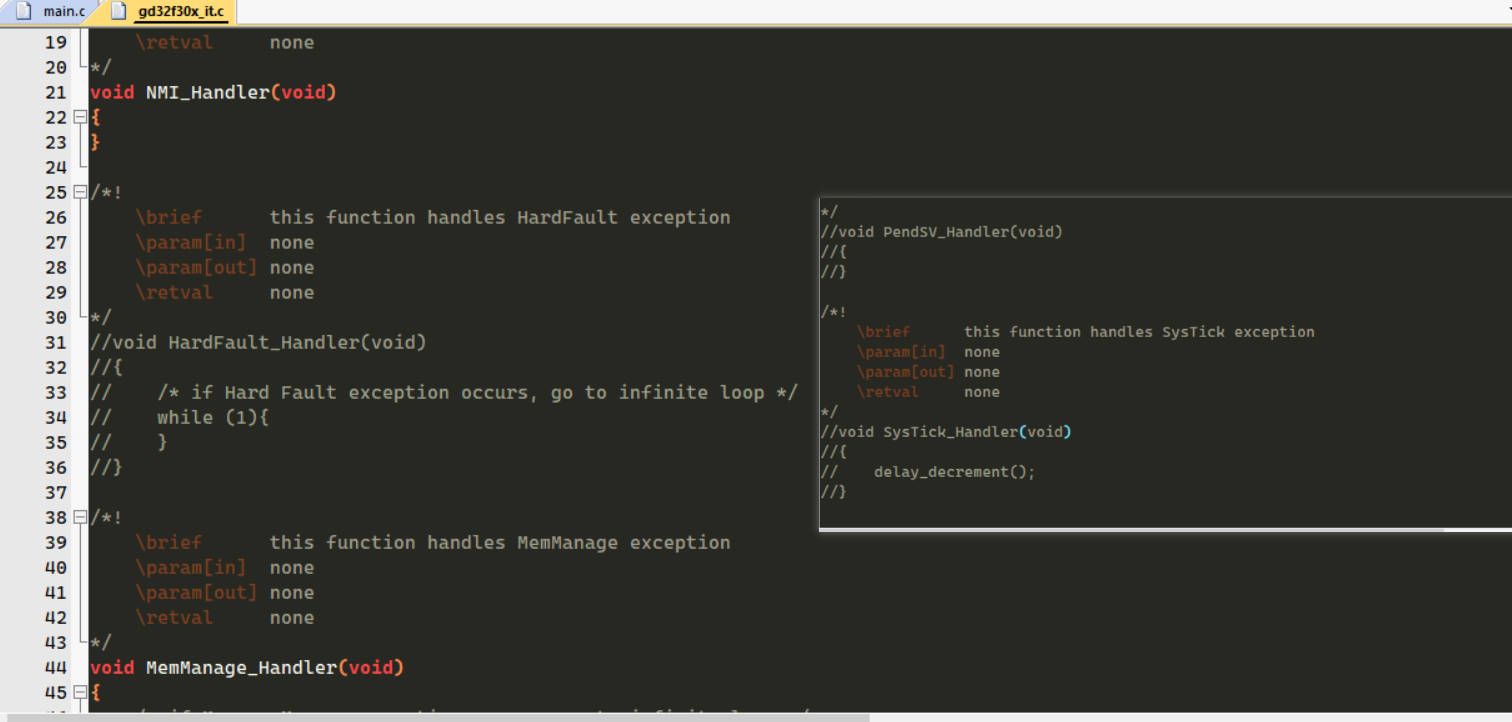Click \brief in the popup preview
1512x722 pixels.
[883, 332]
